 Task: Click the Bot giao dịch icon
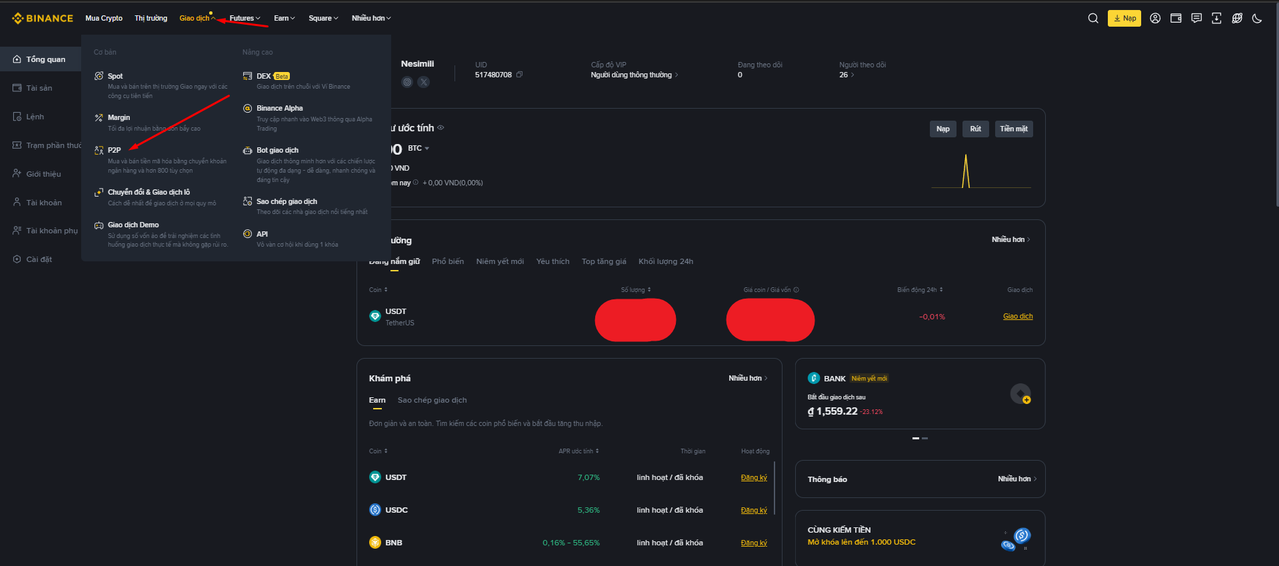pos(248,150)
